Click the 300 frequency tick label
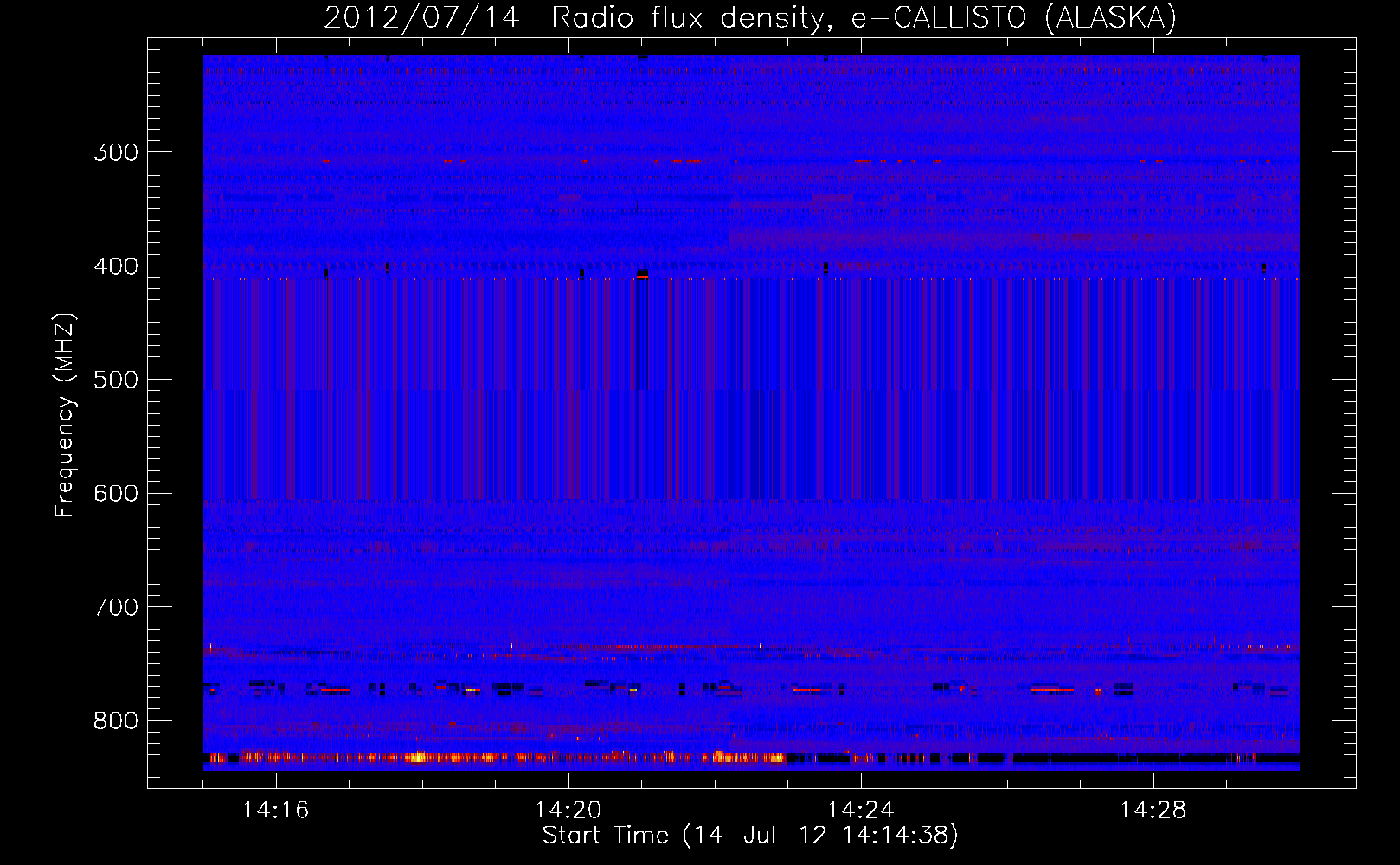This screenshot has height=865, width=1400. point(116,152)
